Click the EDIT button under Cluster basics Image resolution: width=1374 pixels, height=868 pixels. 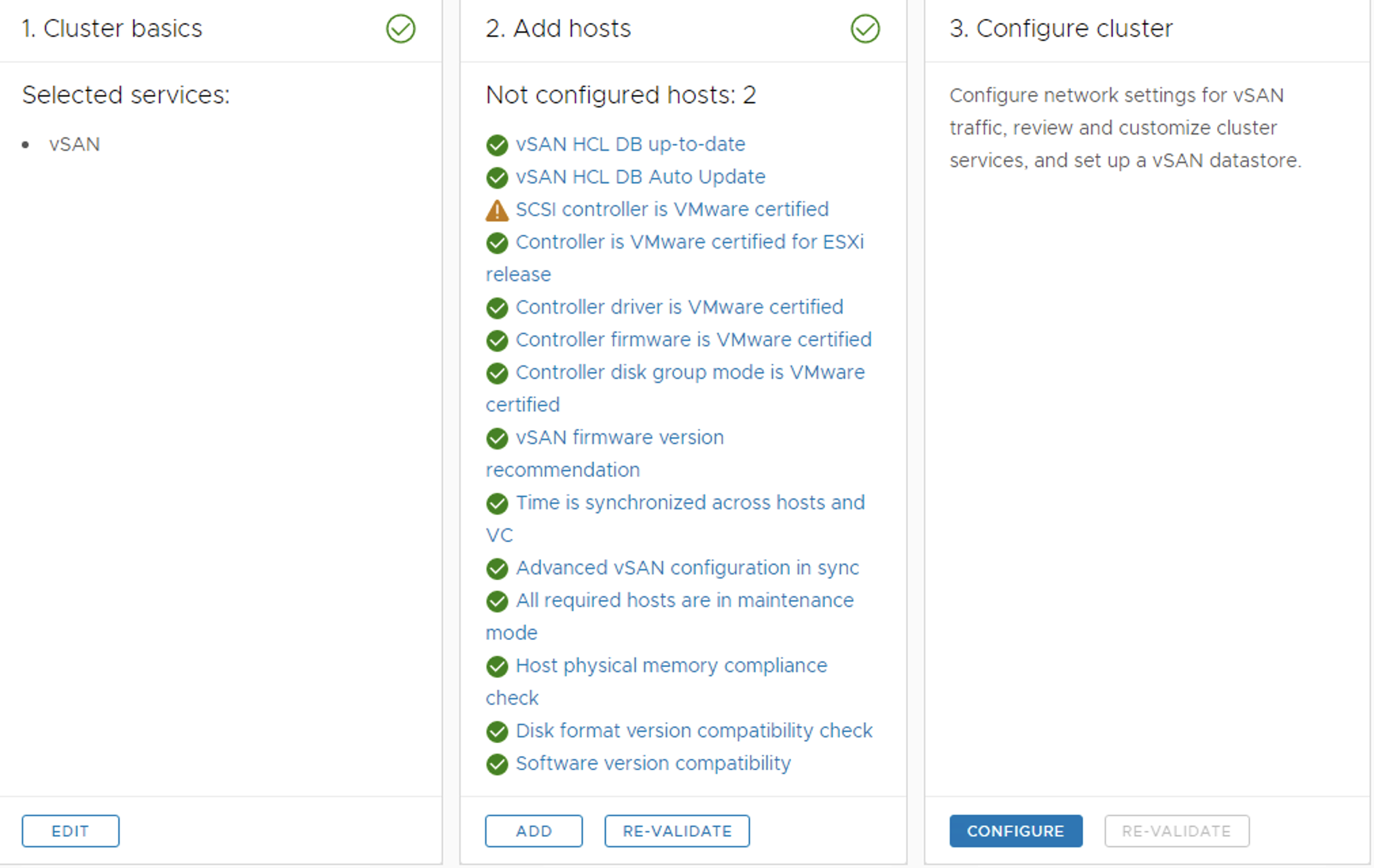pos(71,831)
